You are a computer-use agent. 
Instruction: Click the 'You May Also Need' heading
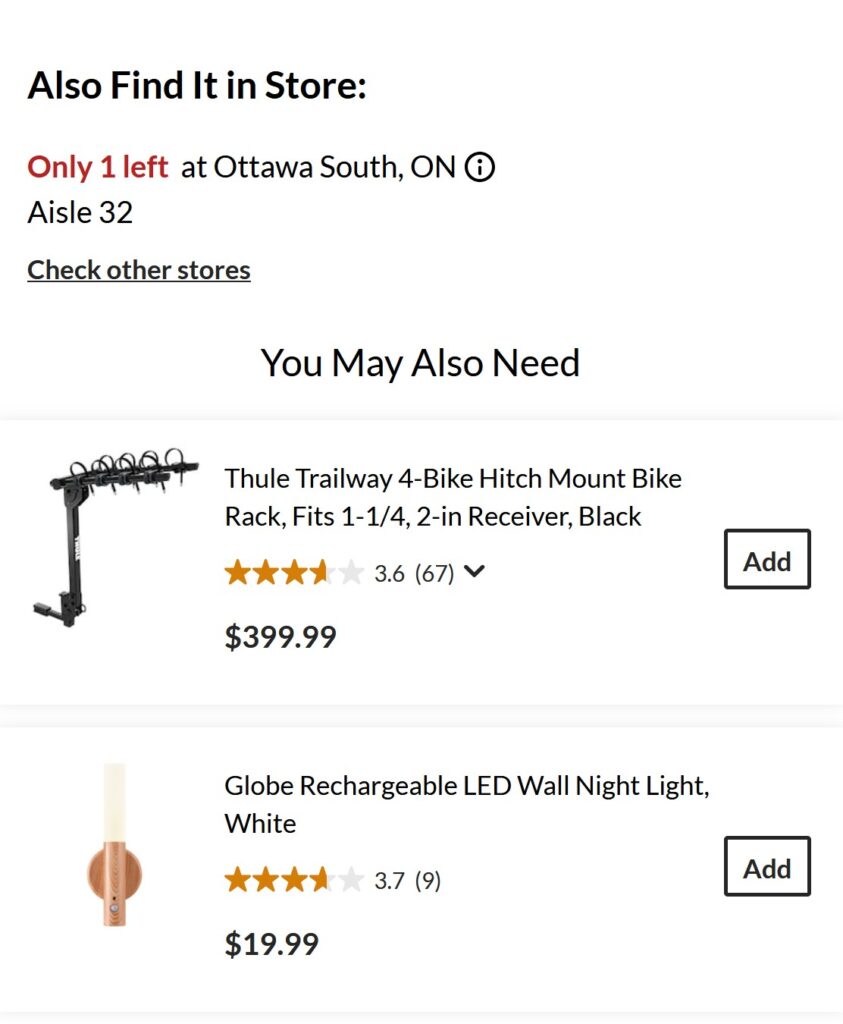[420, 362]
